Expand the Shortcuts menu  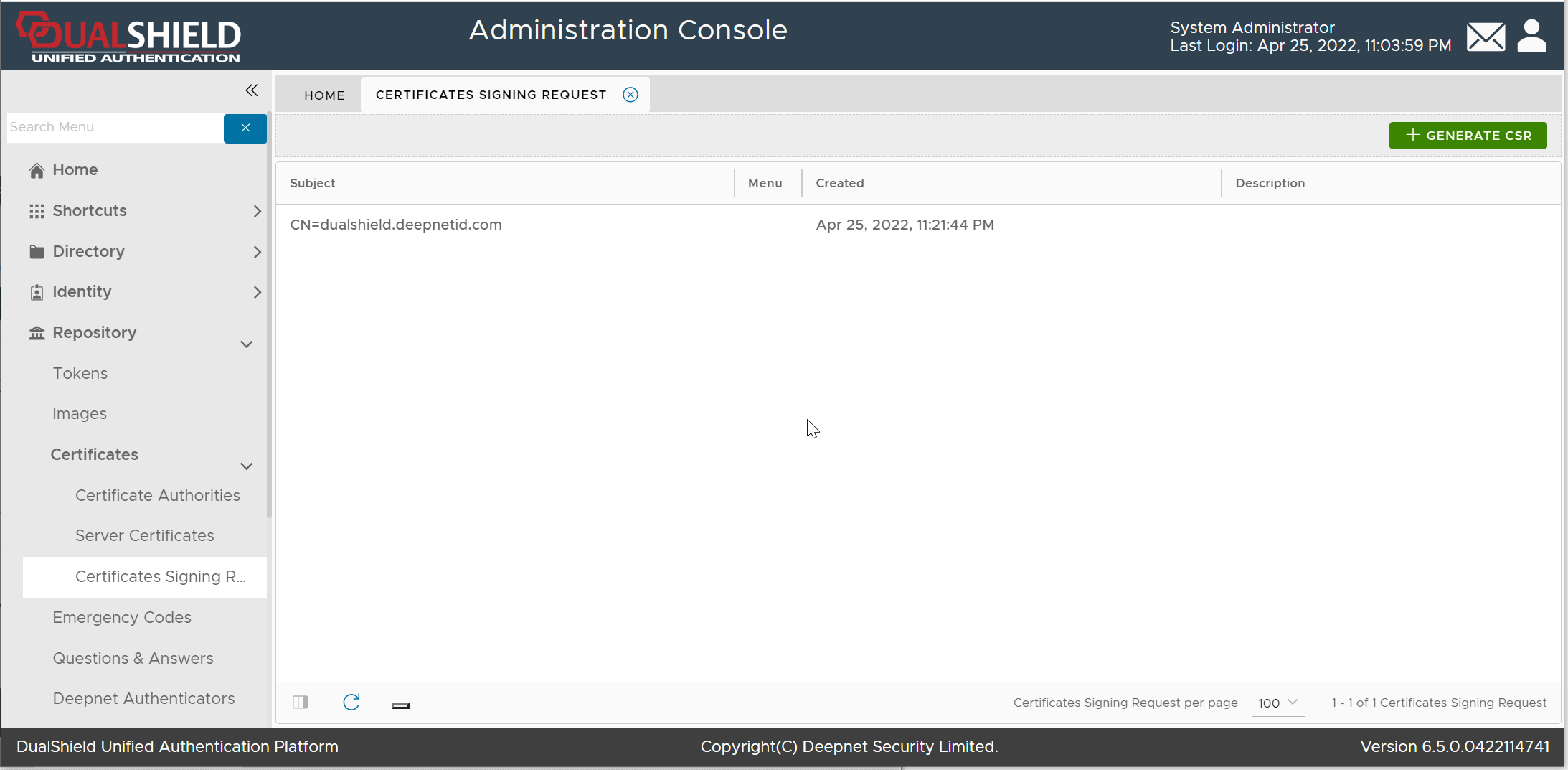coord(257,211)
